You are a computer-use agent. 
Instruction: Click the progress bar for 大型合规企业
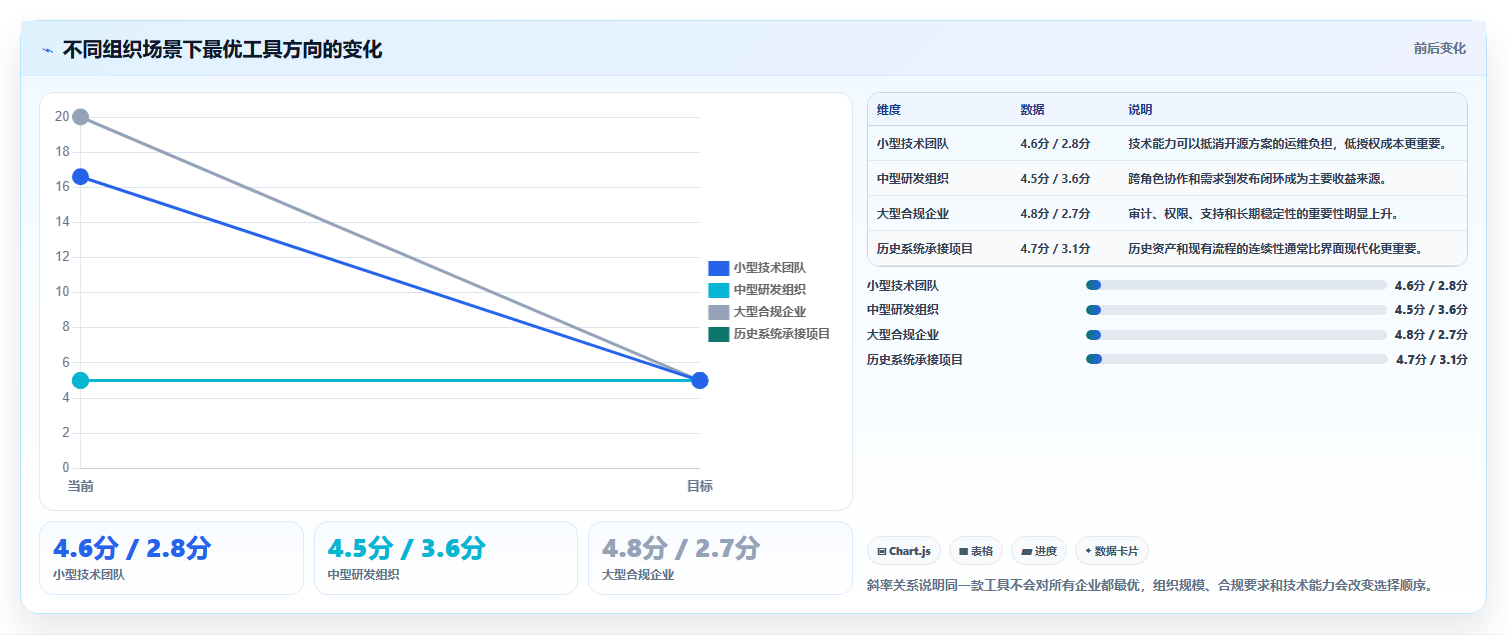(1236, 335)
